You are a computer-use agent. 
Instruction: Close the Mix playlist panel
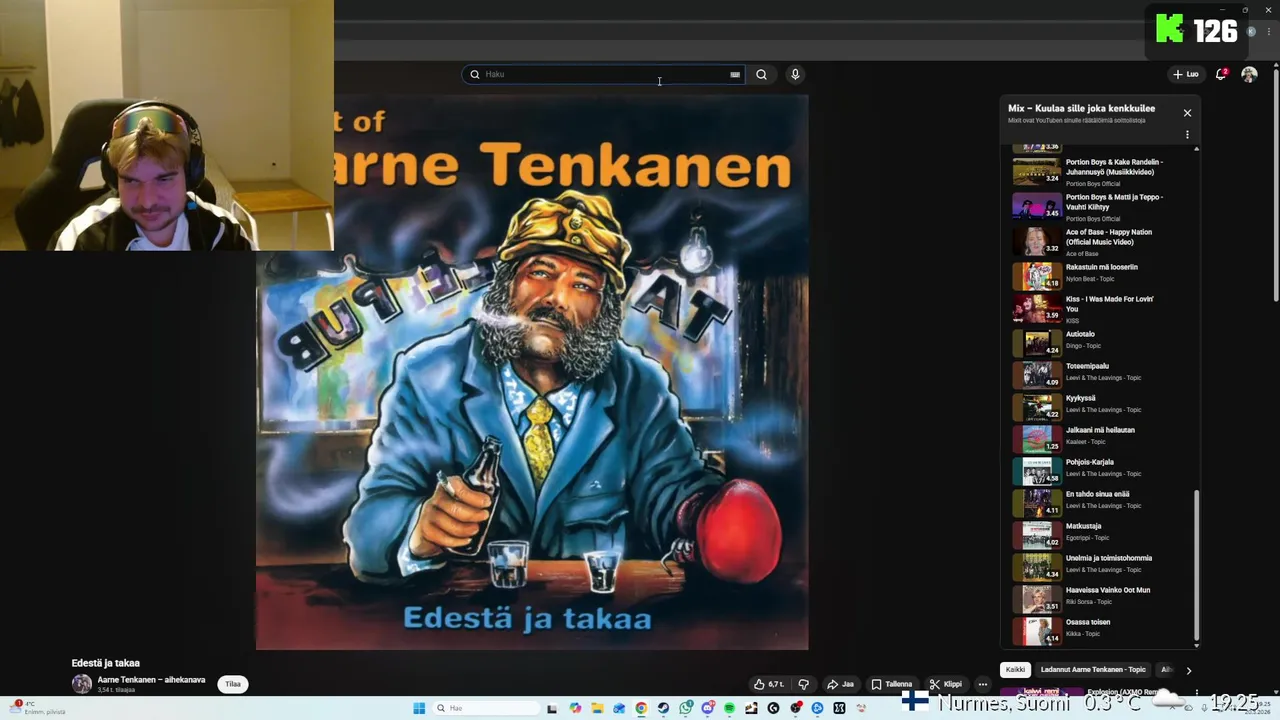coord(1187,113)
